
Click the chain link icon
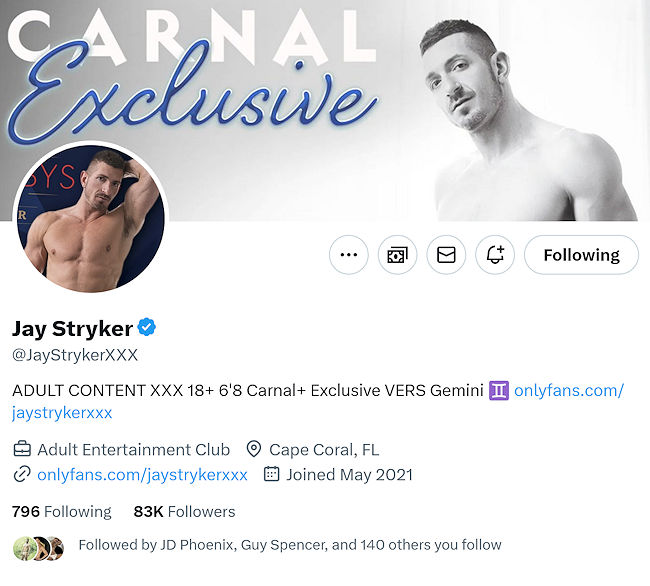click(x=21, y=474)
